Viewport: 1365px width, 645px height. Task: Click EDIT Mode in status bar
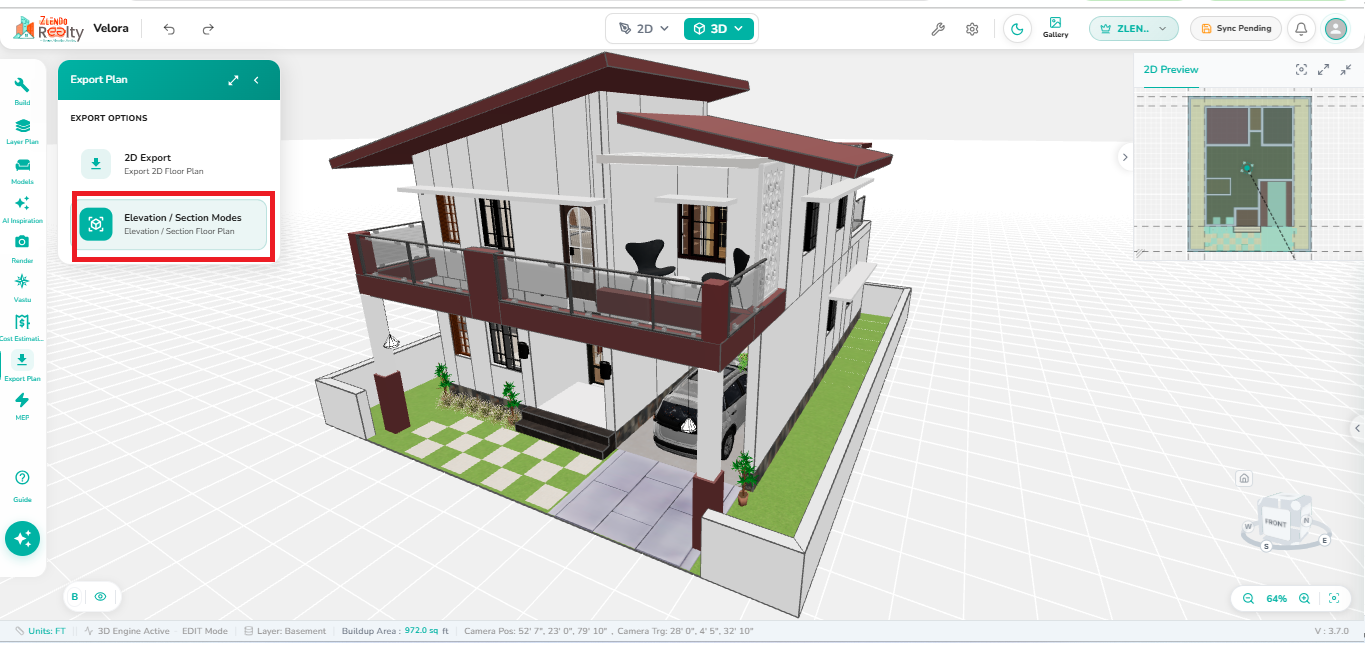[x=204, y=631]
